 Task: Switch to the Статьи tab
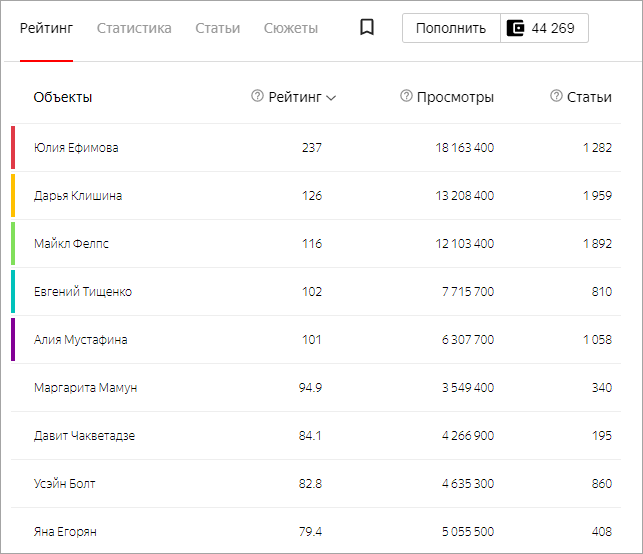[217, 28]
